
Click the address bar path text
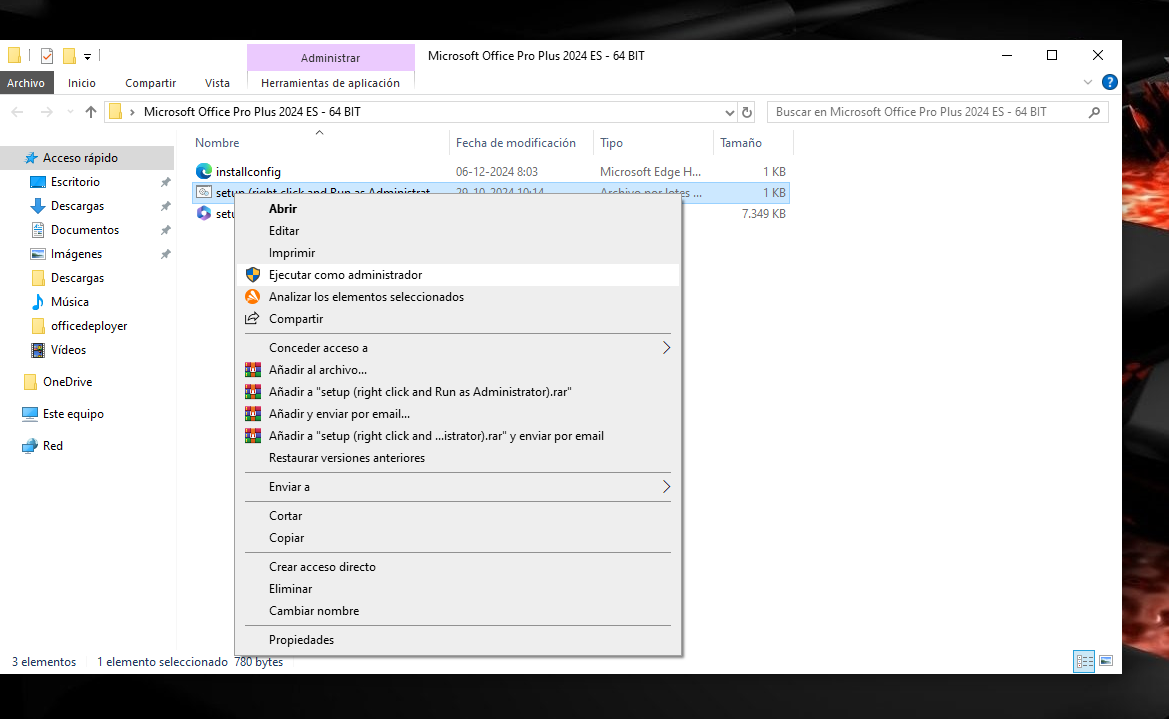(252, 112)
